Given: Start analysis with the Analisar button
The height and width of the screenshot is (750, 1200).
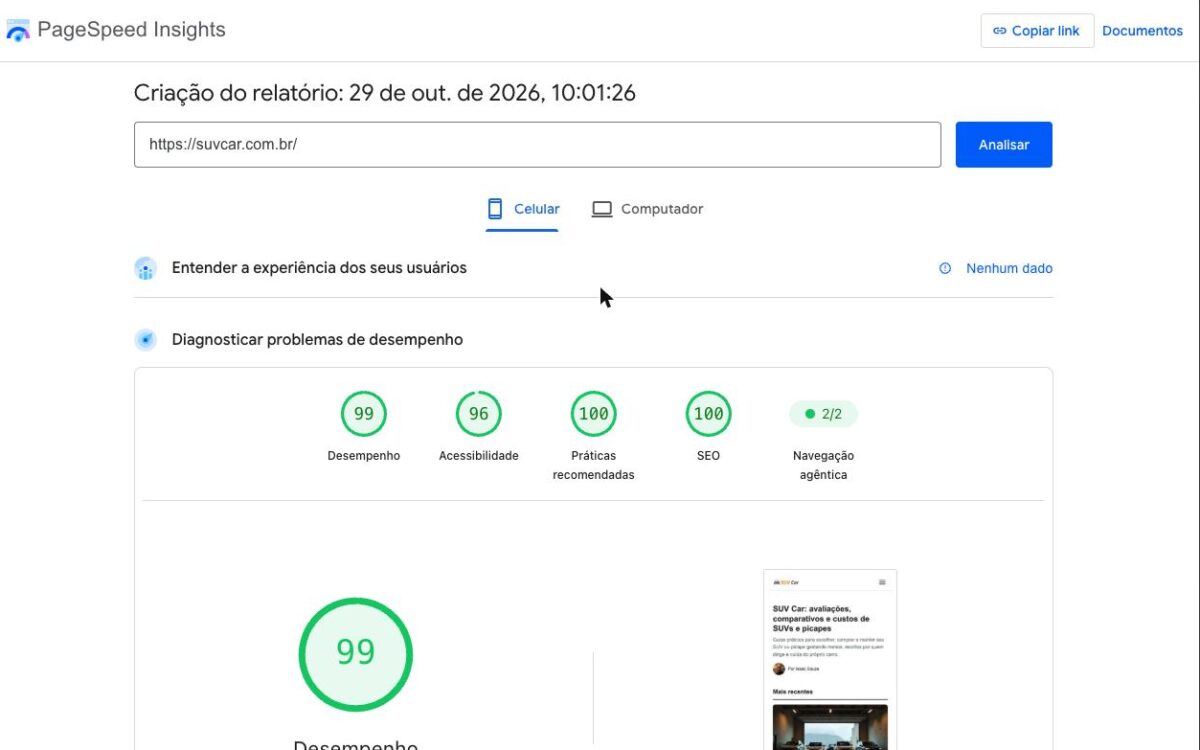Looking at the screenshot, I should [1003, 144].
